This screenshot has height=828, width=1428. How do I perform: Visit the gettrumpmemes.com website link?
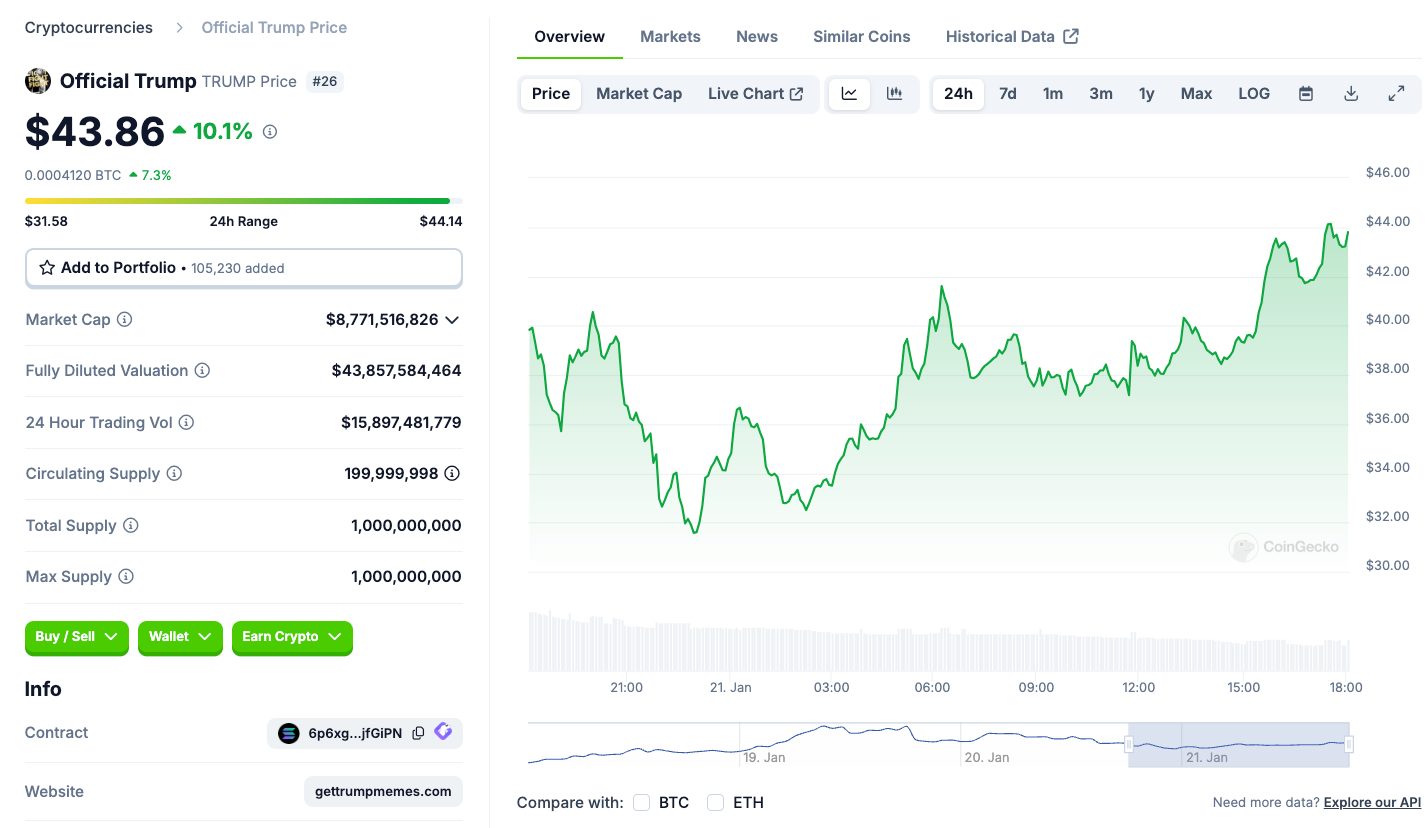point(383,791)
